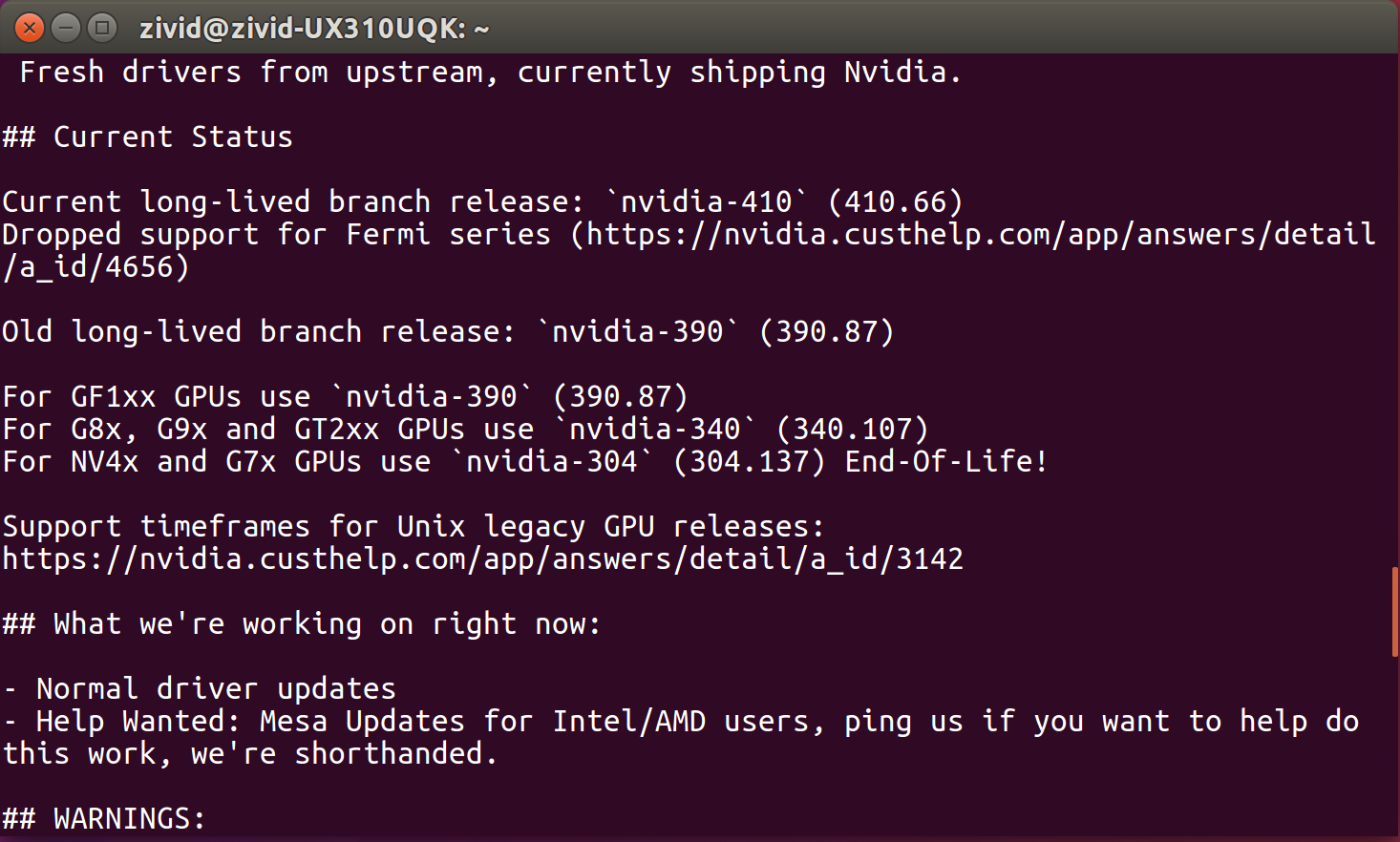Close the terminal window
The height and width of the screenshot is (842, 1400).
pyautogui.click(x=30, y=28)
